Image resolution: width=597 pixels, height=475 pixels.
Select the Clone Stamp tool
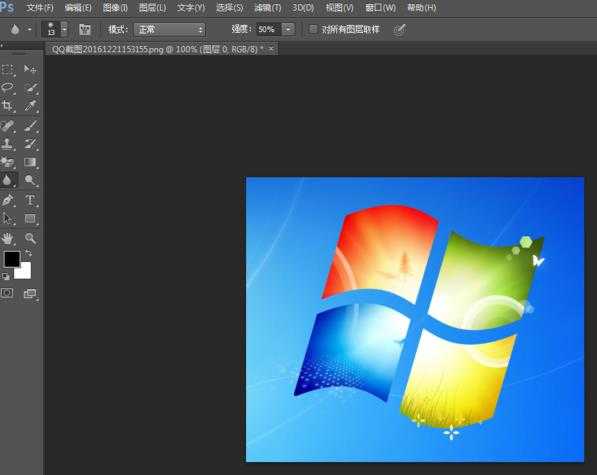[x=7, y=143]
